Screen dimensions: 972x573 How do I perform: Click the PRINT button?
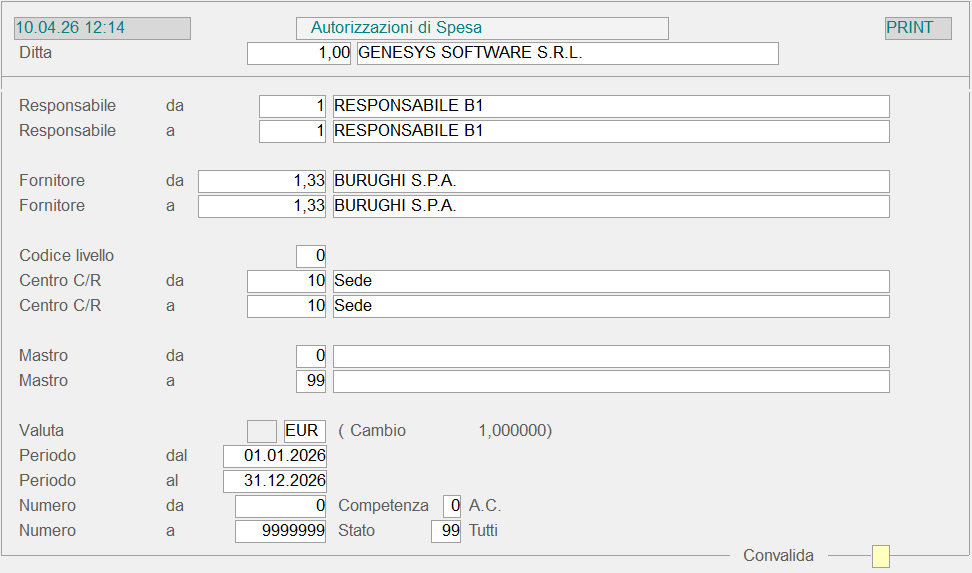point(917,28)
